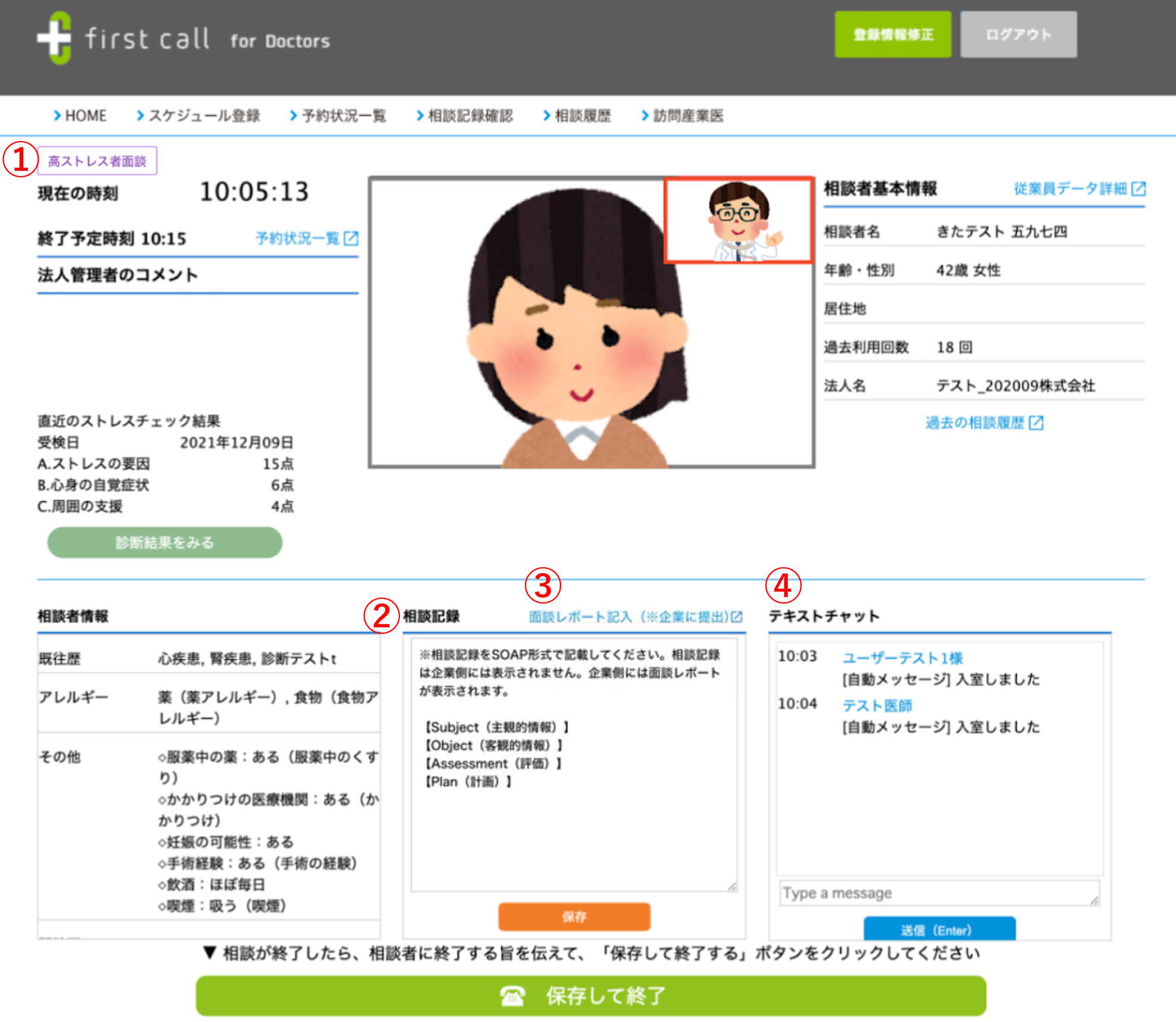Click the doctor self-view video thumbnail
Image resolution: width=1176 pixels, height=1022 pixels.
pyautogui.click(x=738, y=220)
